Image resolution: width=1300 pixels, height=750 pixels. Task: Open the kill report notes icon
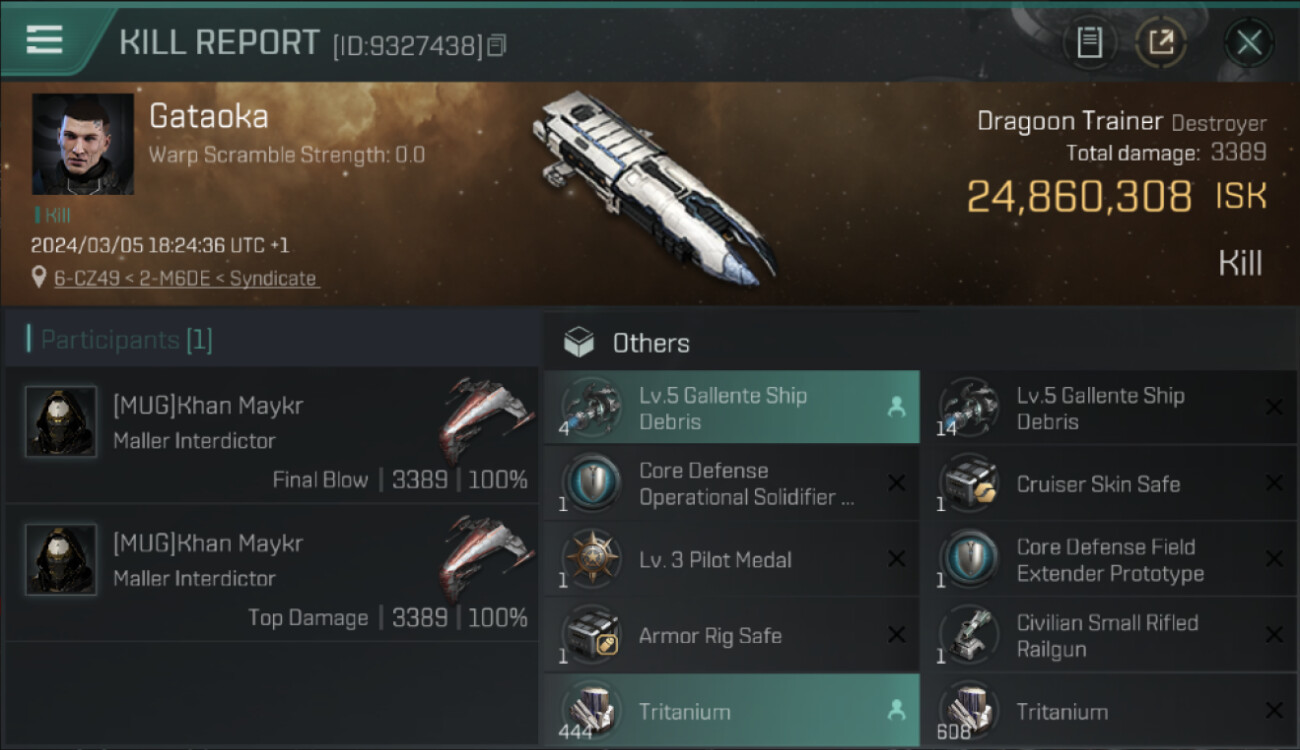[x=1089, y=42]
